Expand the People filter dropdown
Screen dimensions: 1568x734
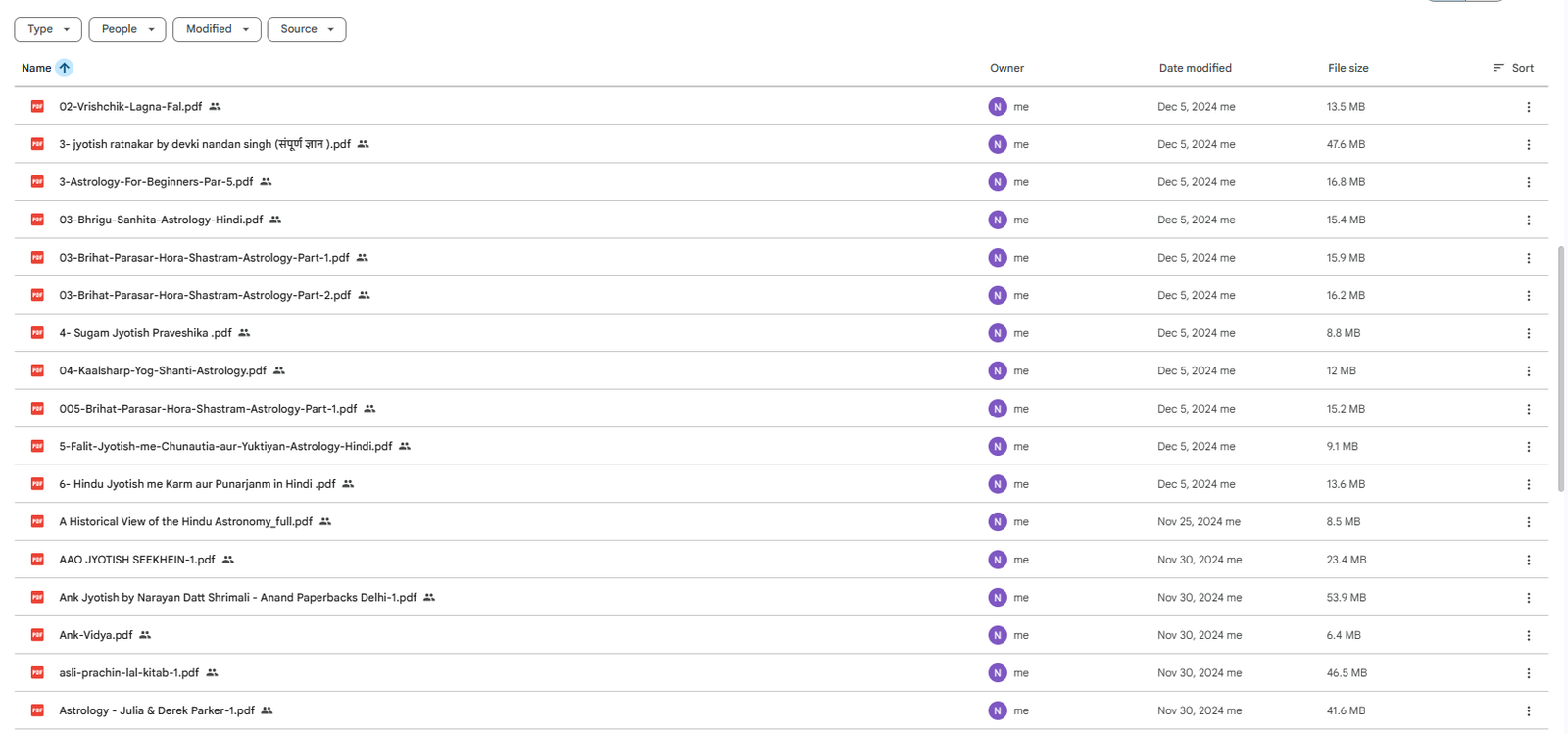(x=126, y=29)
